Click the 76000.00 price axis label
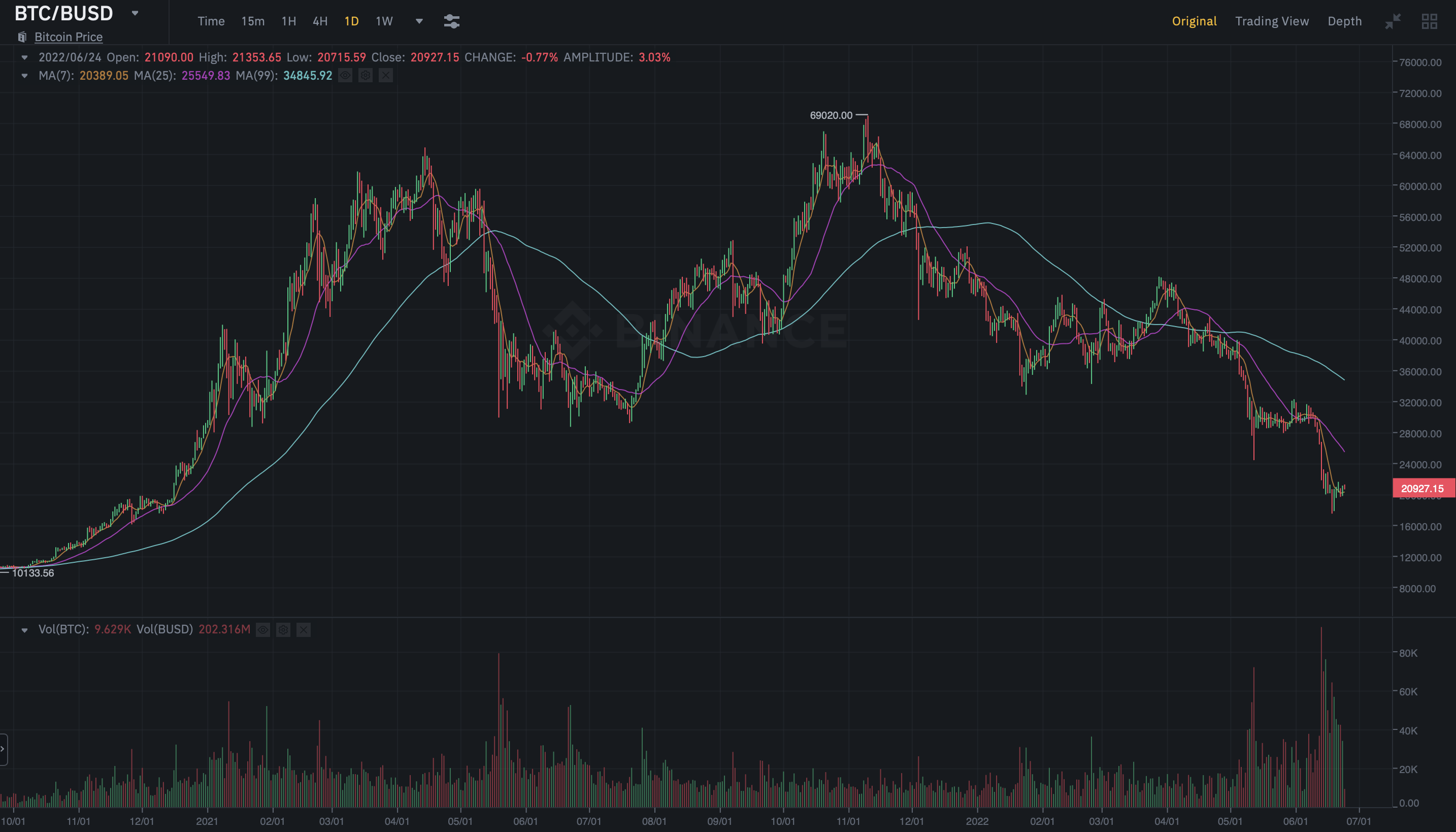 coord(1420,62)
